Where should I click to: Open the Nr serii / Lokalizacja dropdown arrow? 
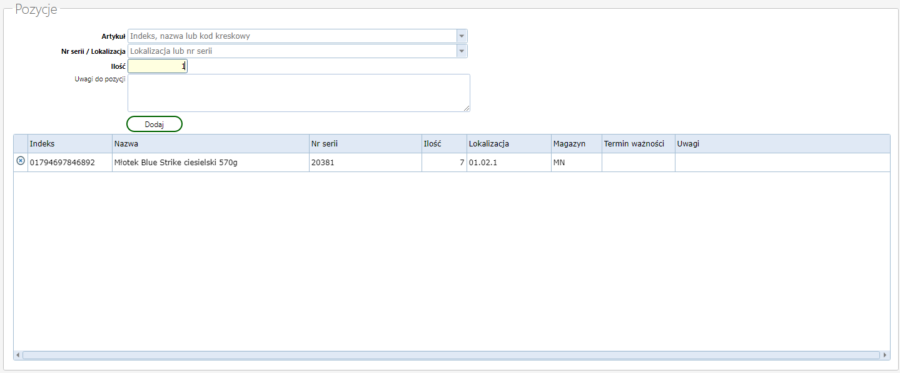pos(461,51)
